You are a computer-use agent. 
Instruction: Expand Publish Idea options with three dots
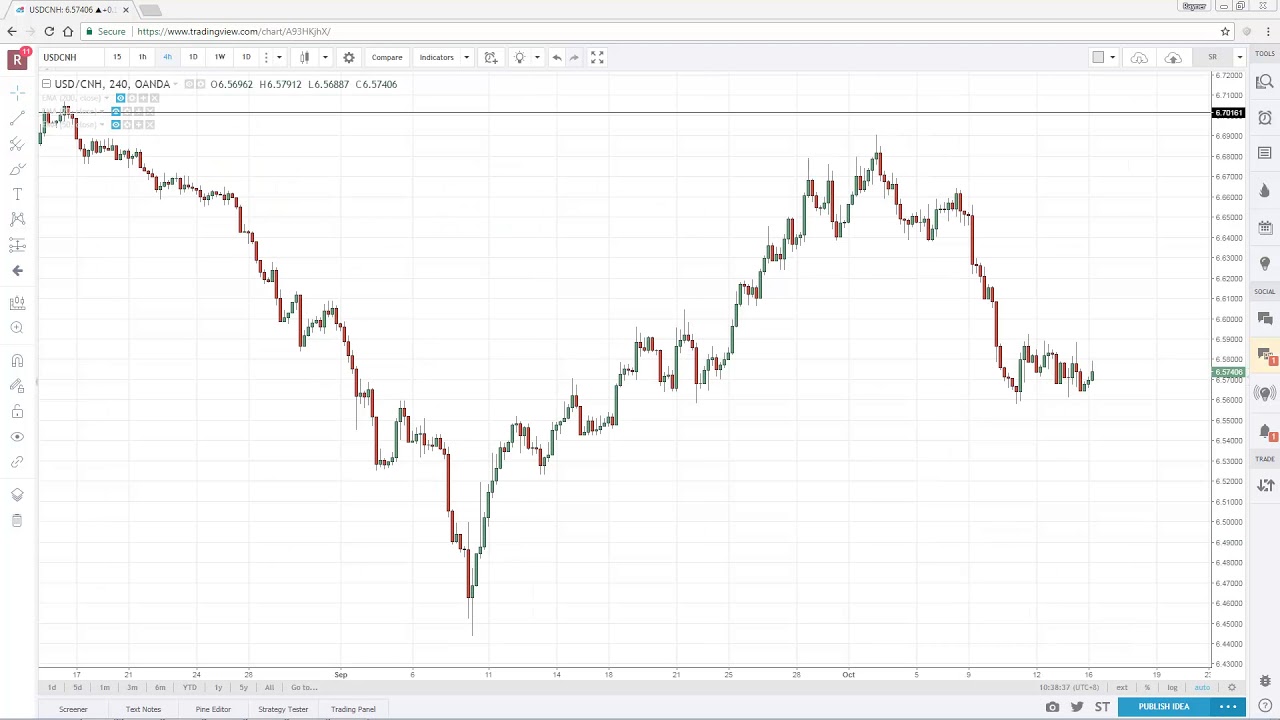(1228, 707)
